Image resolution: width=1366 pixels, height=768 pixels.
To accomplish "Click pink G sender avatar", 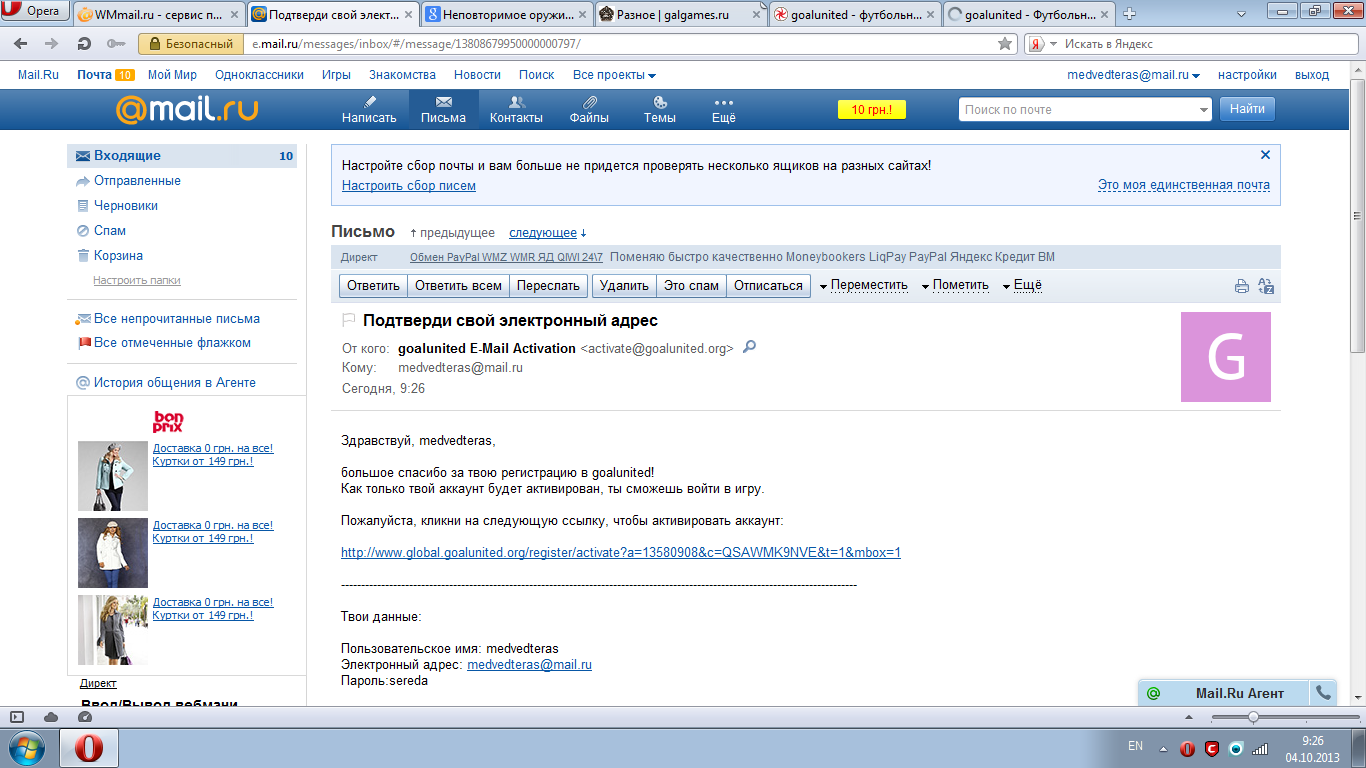I will click(1226, 357).
